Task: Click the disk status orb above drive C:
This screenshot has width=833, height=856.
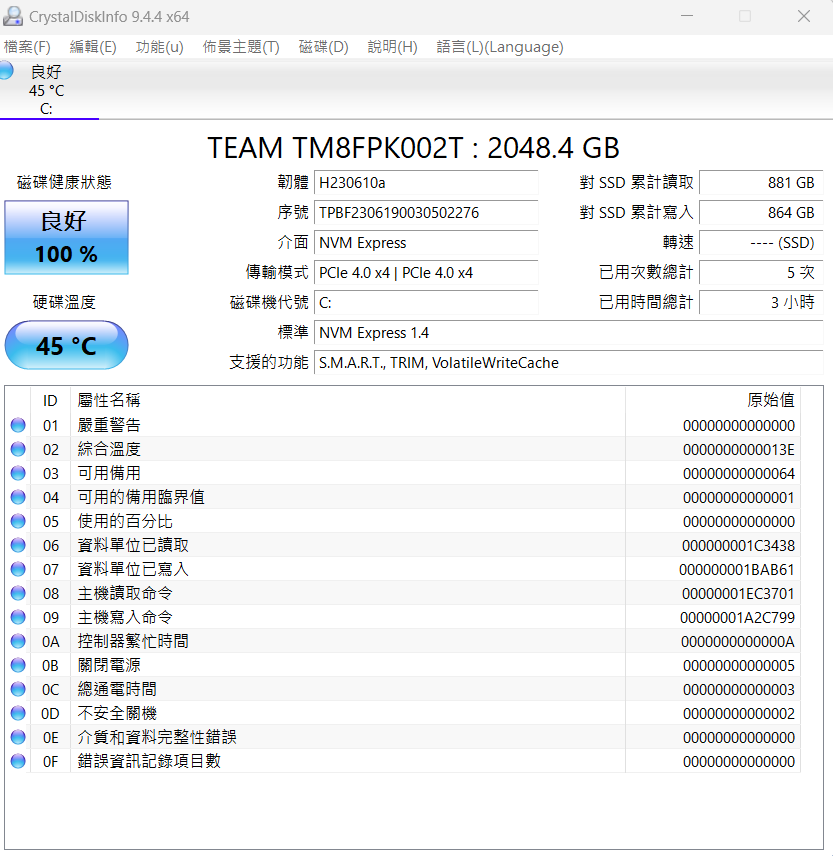Action: tap(6, 71)
